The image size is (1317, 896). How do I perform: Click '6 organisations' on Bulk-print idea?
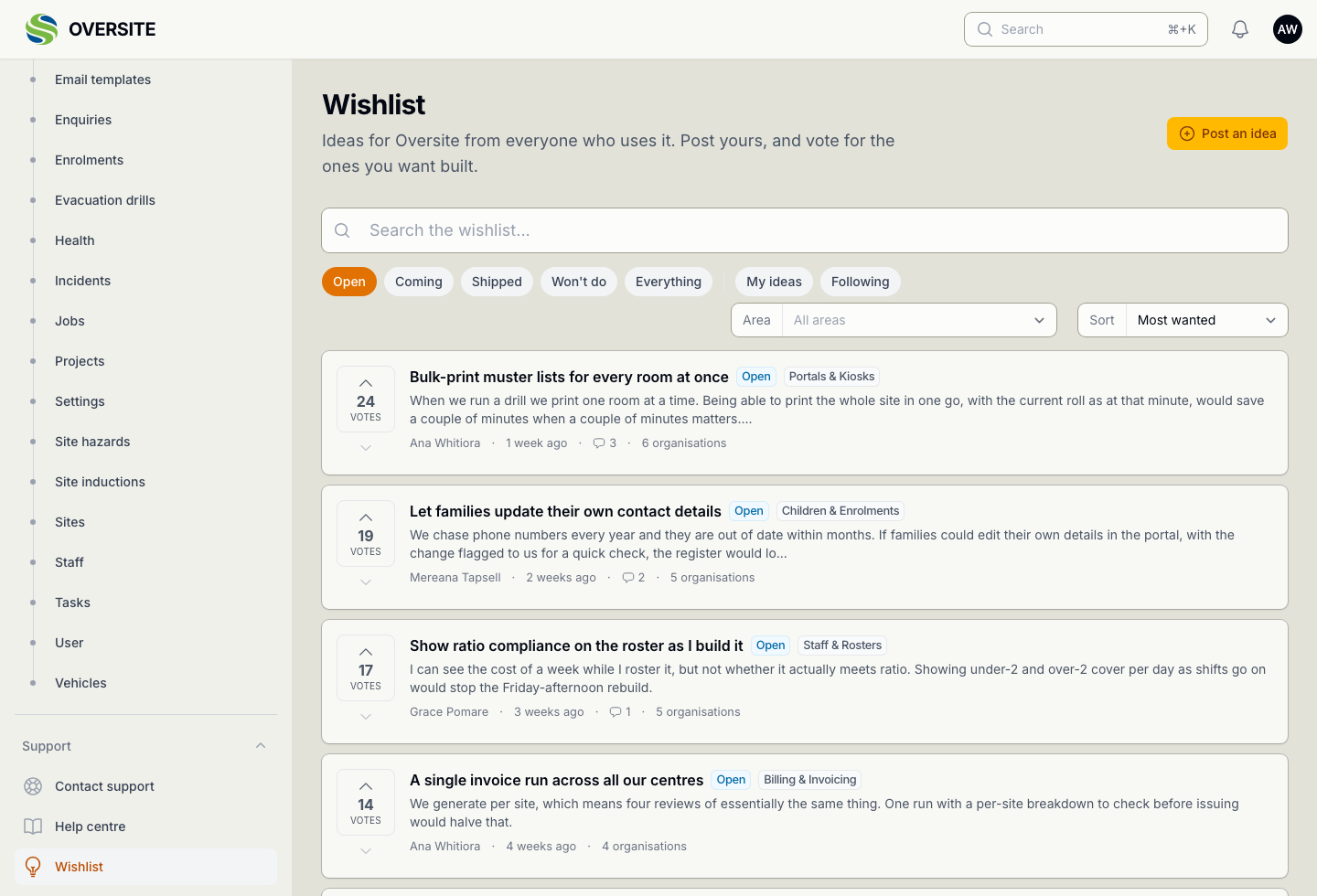(684, 443)
